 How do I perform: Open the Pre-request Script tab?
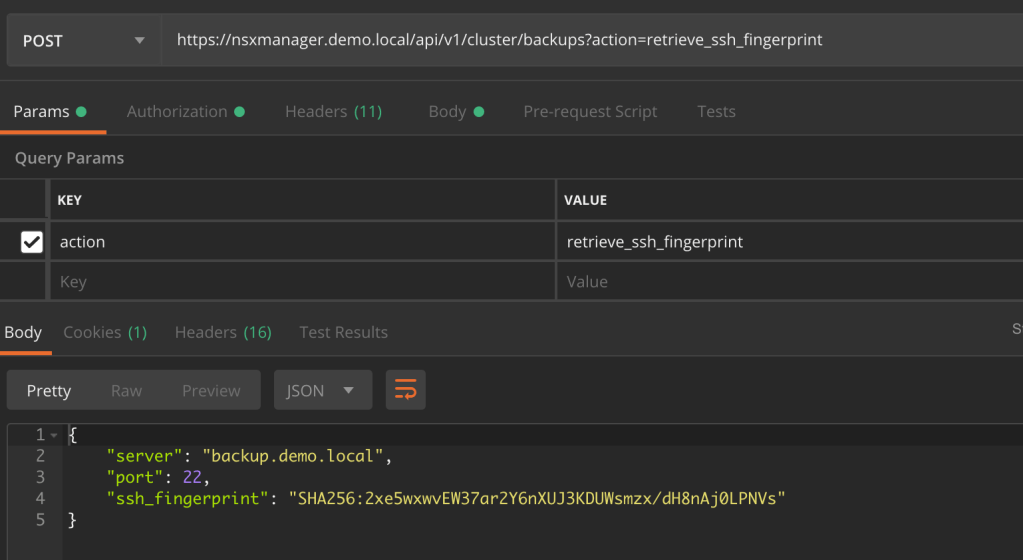(590, 111)
